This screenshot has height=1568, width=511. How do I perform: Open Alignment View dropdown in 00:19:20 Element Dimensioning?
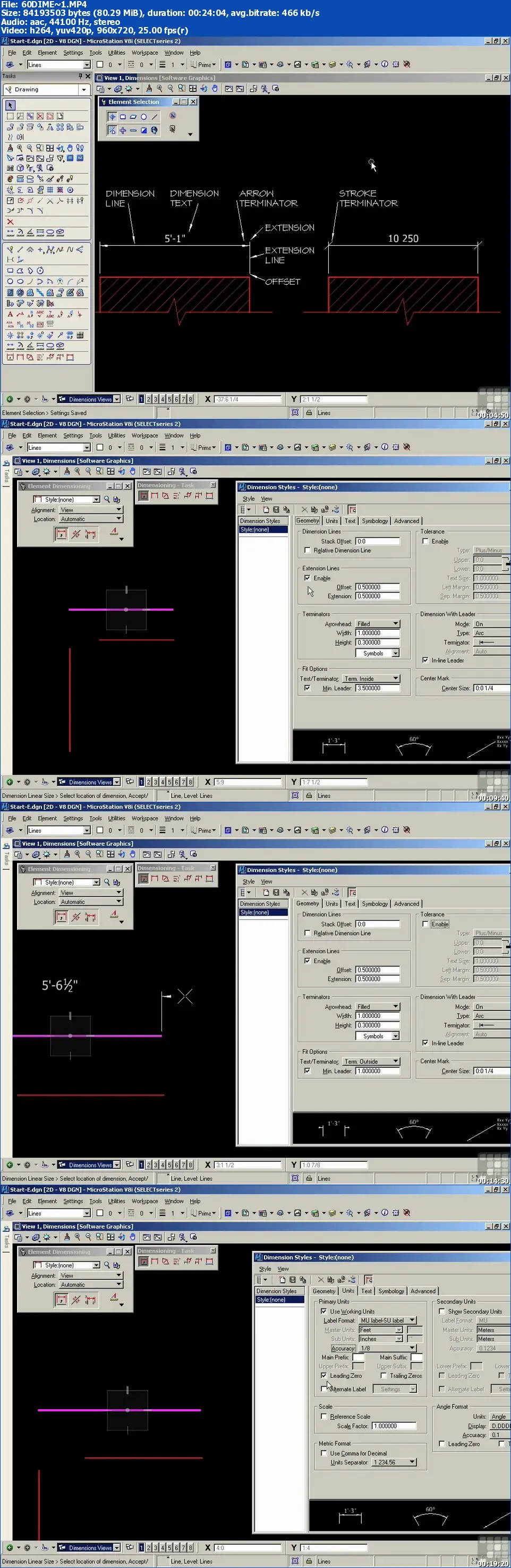(x=91, y=1276)
